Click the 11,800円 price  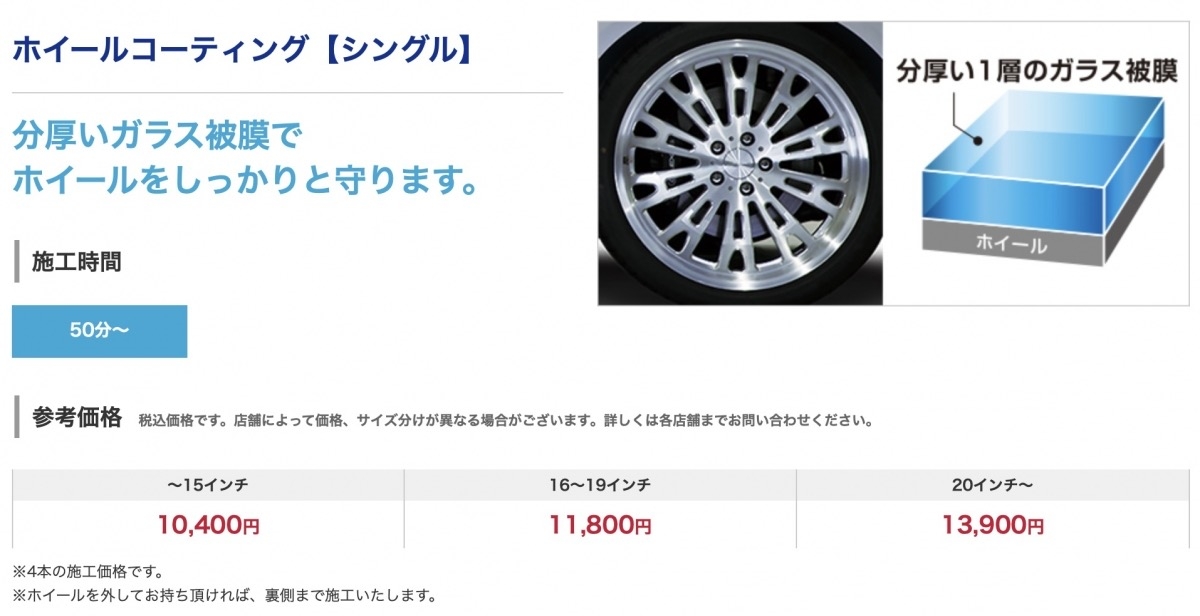[600, 523]
